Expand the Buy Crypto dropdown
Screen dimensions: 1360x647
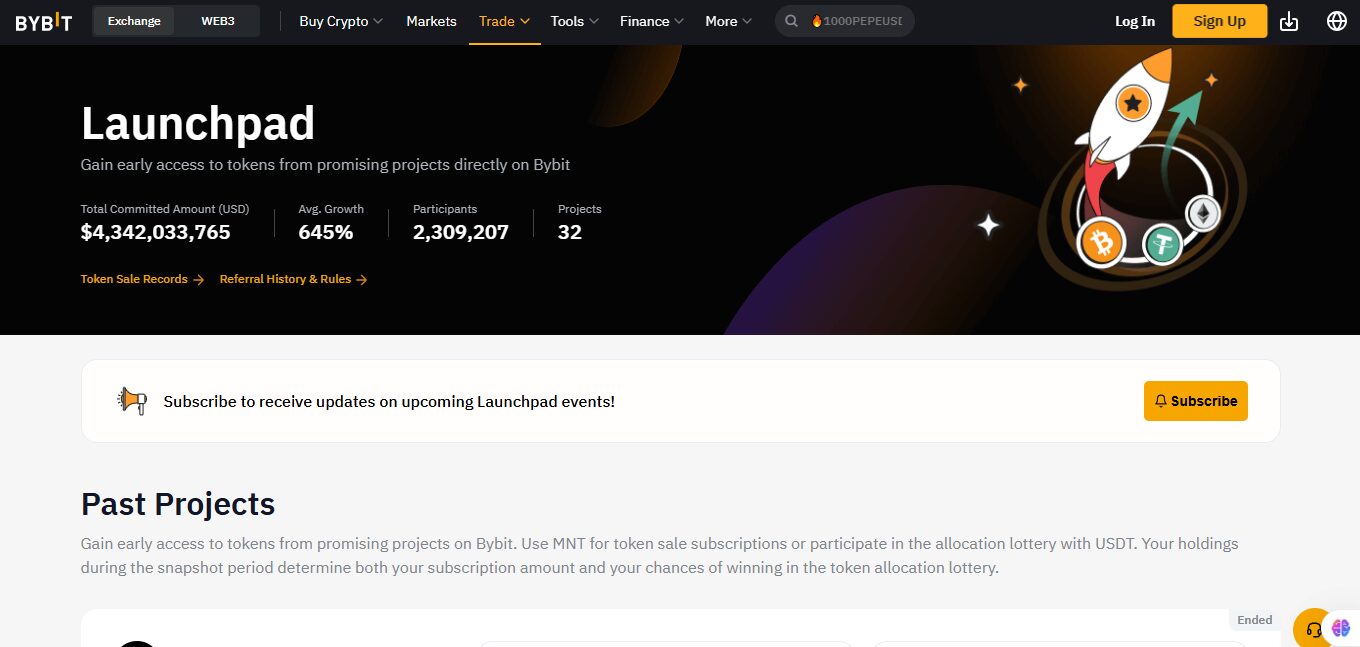coord(341,21)
